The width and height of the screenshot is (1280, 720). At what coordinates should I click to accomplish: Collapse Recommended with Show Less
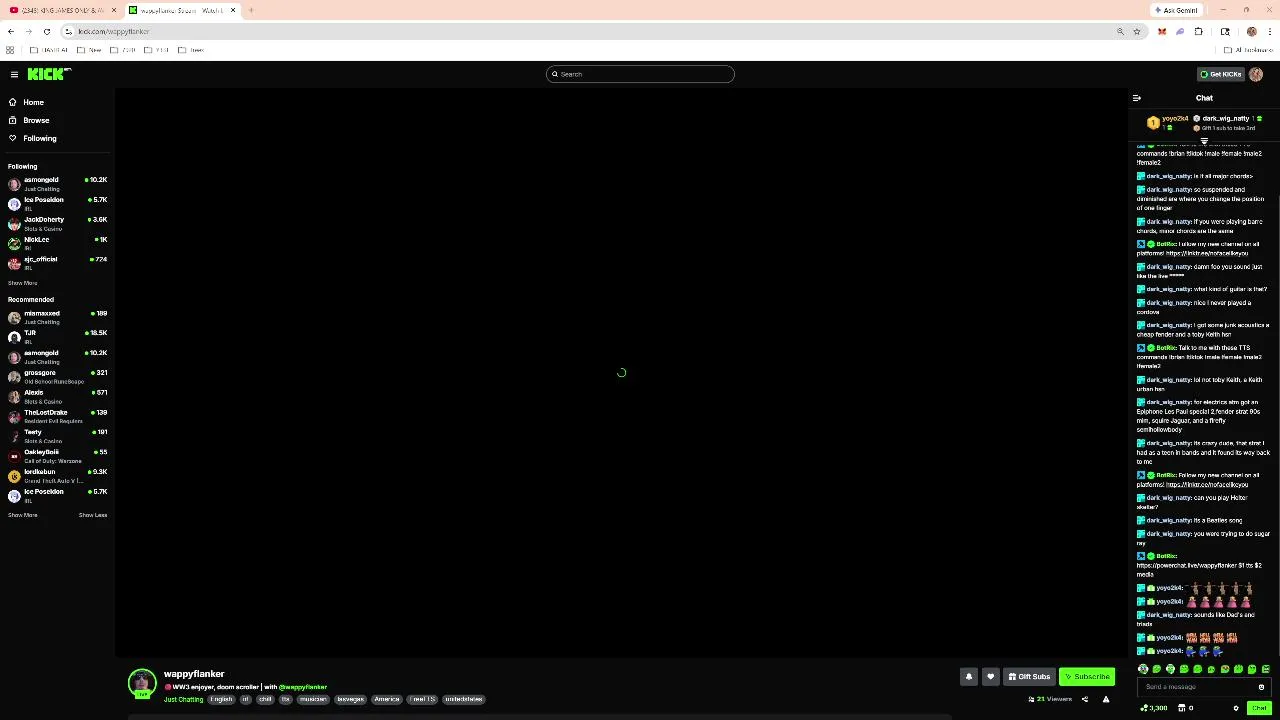coord(93,515)
